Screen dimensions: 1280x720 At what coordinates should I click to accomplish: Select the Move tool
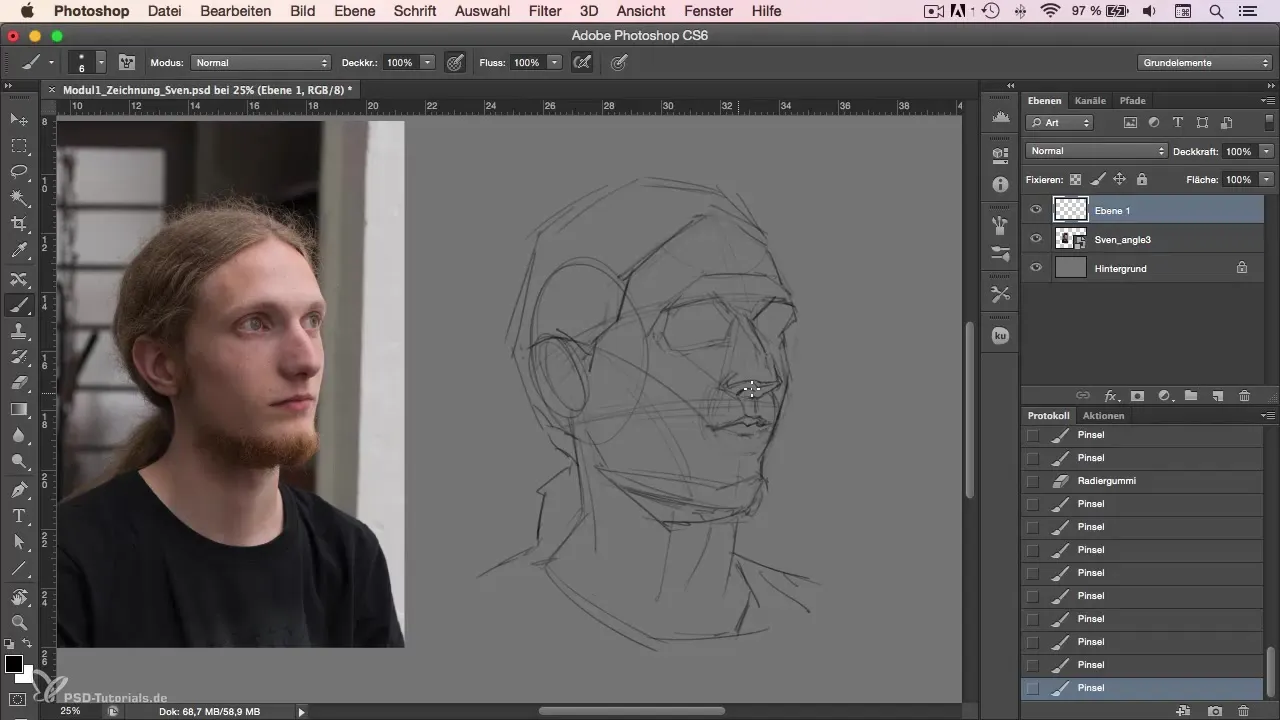tap(18, 120)
